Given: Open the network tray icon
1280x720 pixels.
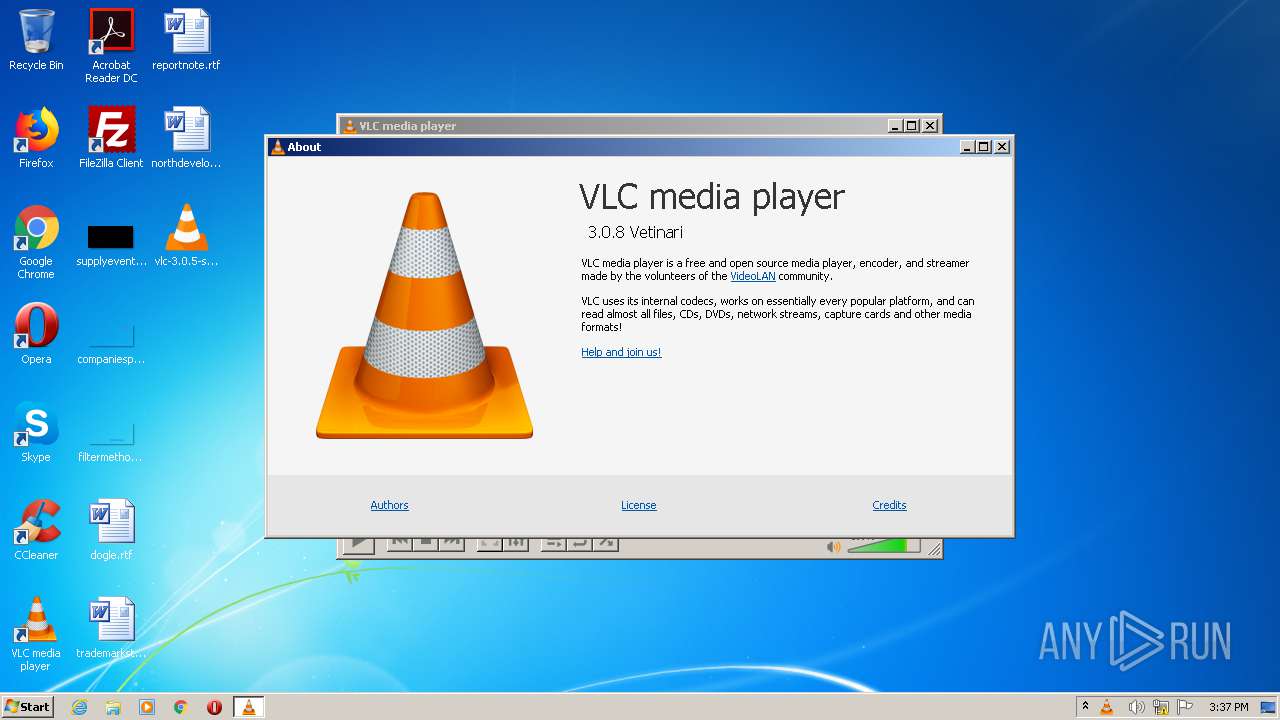Looking at the screenshot, I should (1161, 707).
